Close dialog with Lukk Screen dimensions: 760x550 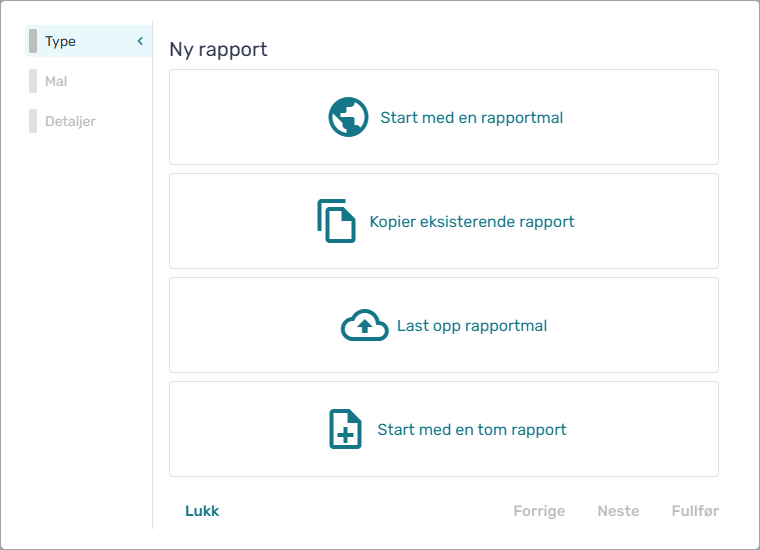pyautogui.click(x=202, y=511)
